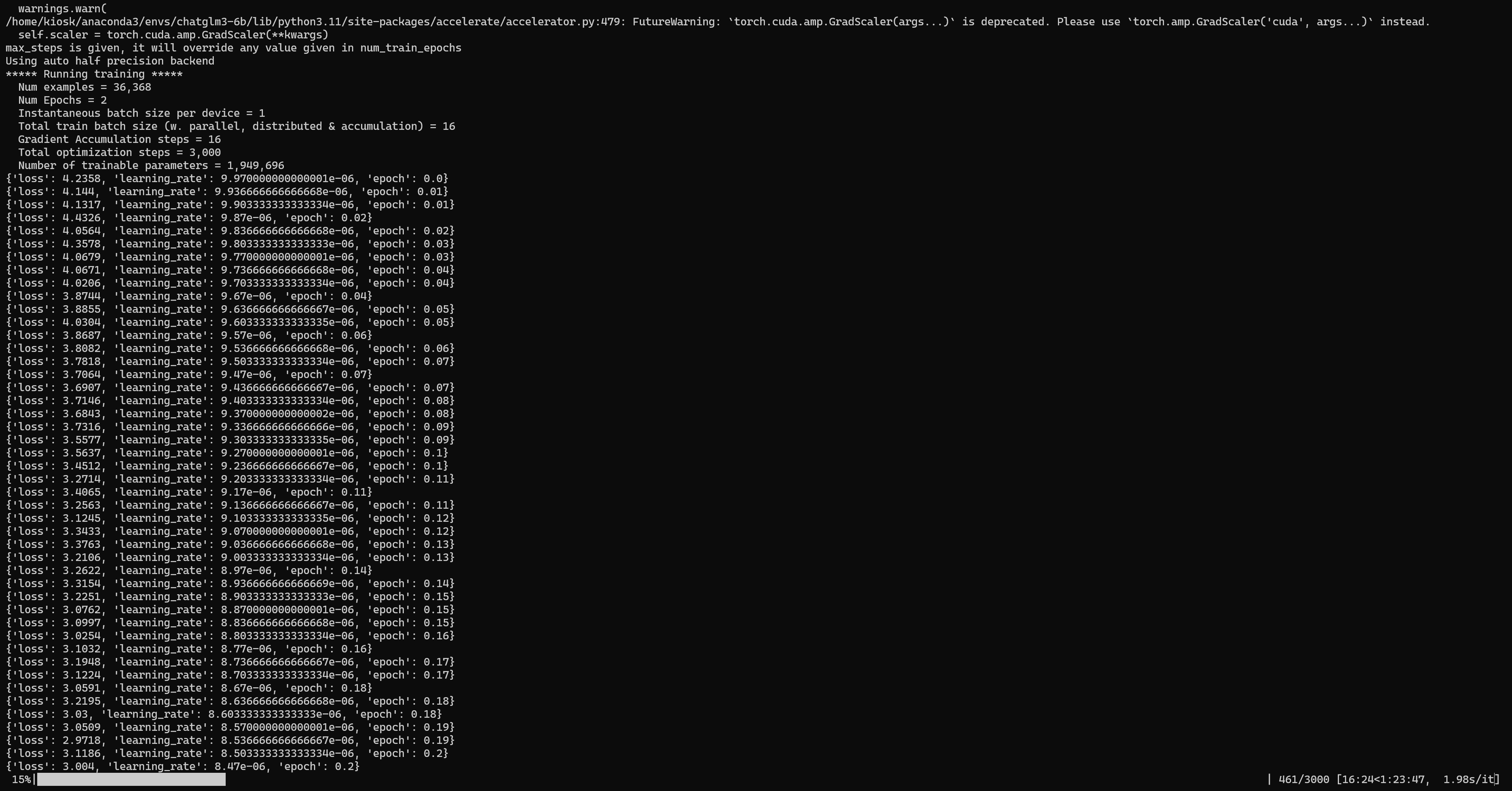Click the 'Num Epochs = 2' line
This screenshot has width=1512, height=791.
coord(62,100)
